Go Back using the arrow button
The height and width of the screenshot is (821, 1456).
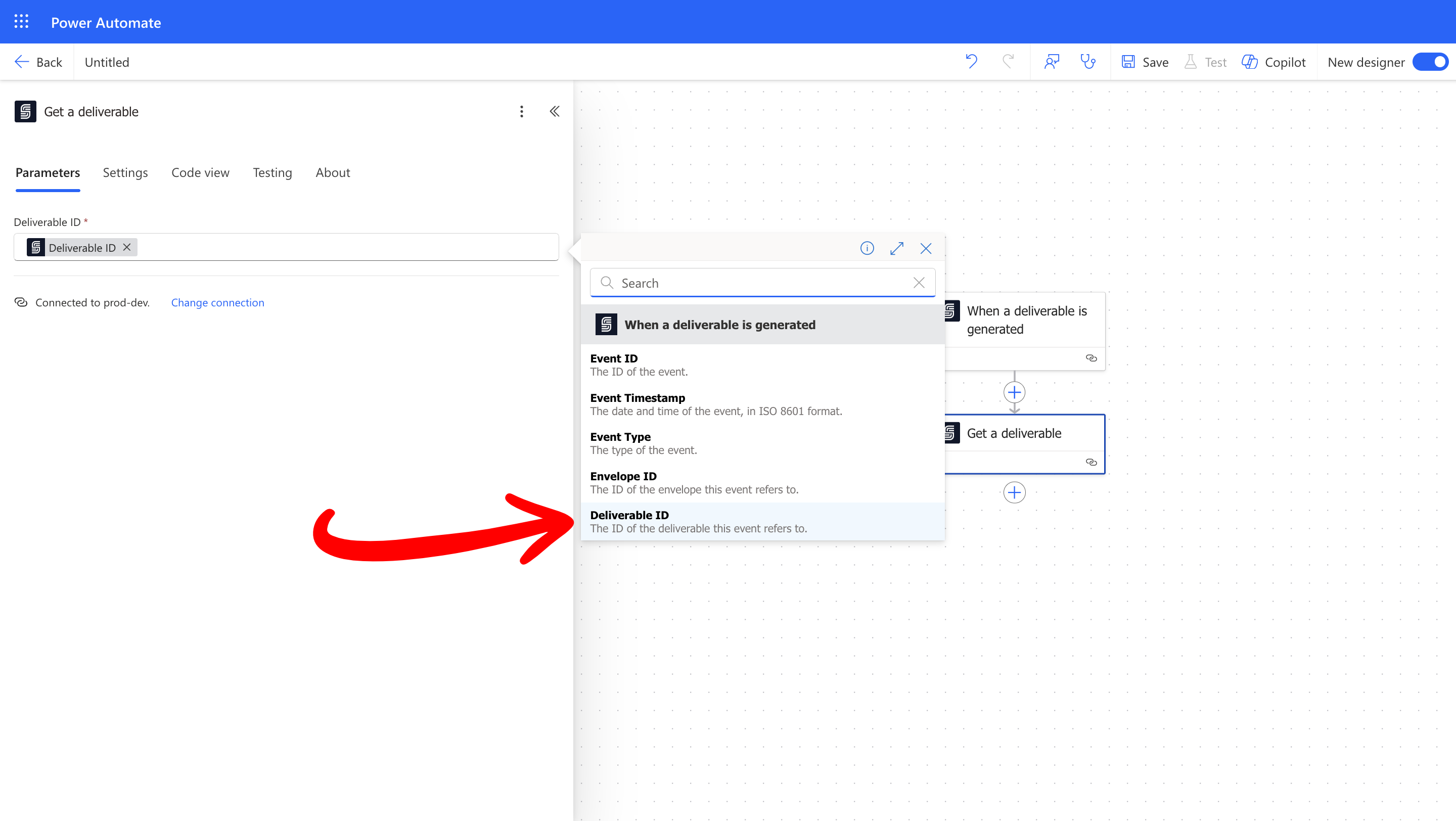pos(38,62)
